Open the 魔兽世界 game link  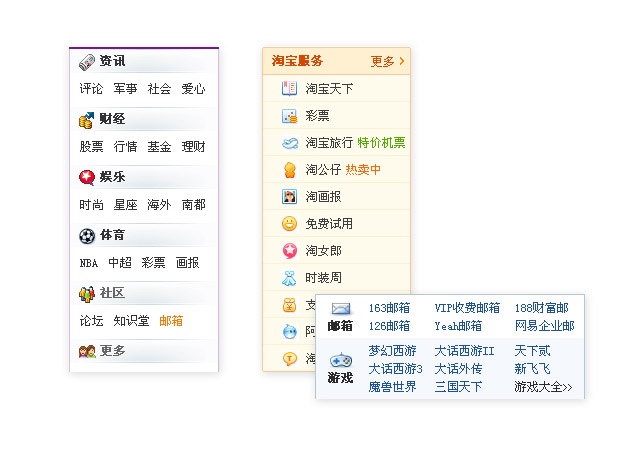coord(392,387)
